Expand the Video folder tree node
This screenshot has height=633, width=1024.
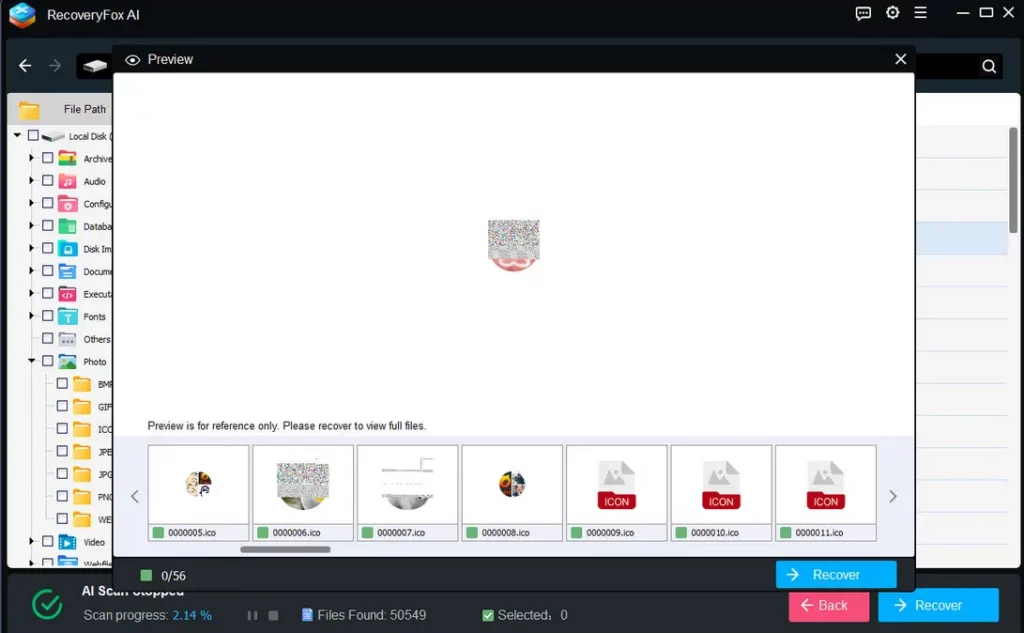[x=32, y=542]
